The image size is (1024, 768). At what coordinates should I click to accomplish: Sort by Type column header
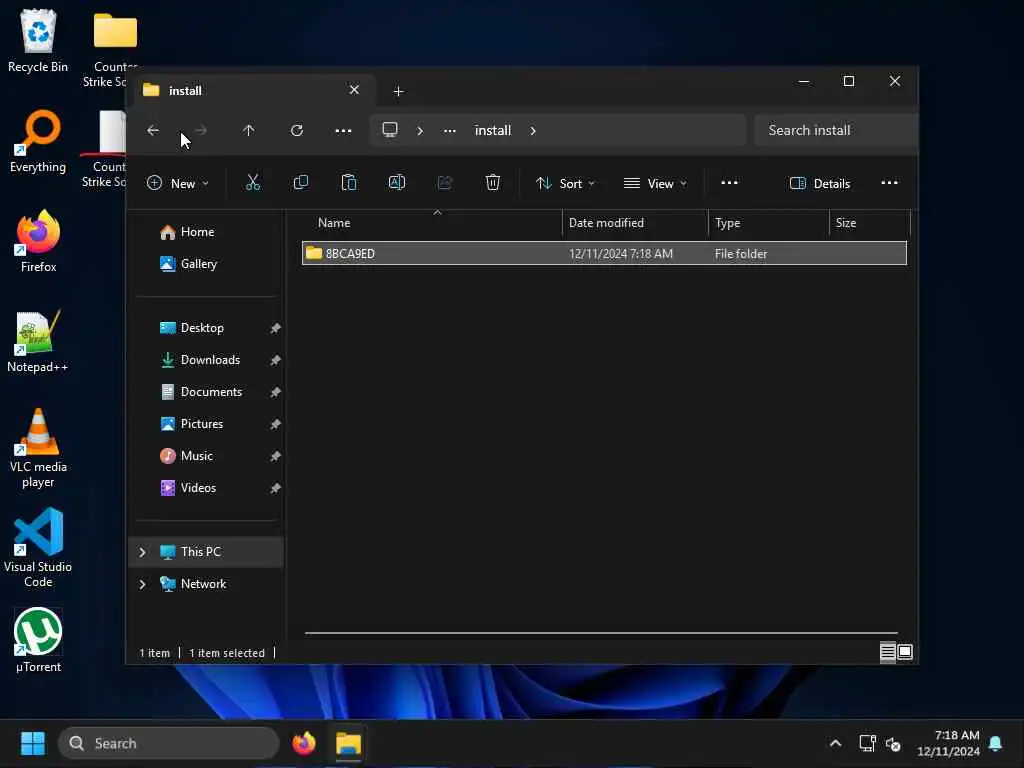coord(769,223)
